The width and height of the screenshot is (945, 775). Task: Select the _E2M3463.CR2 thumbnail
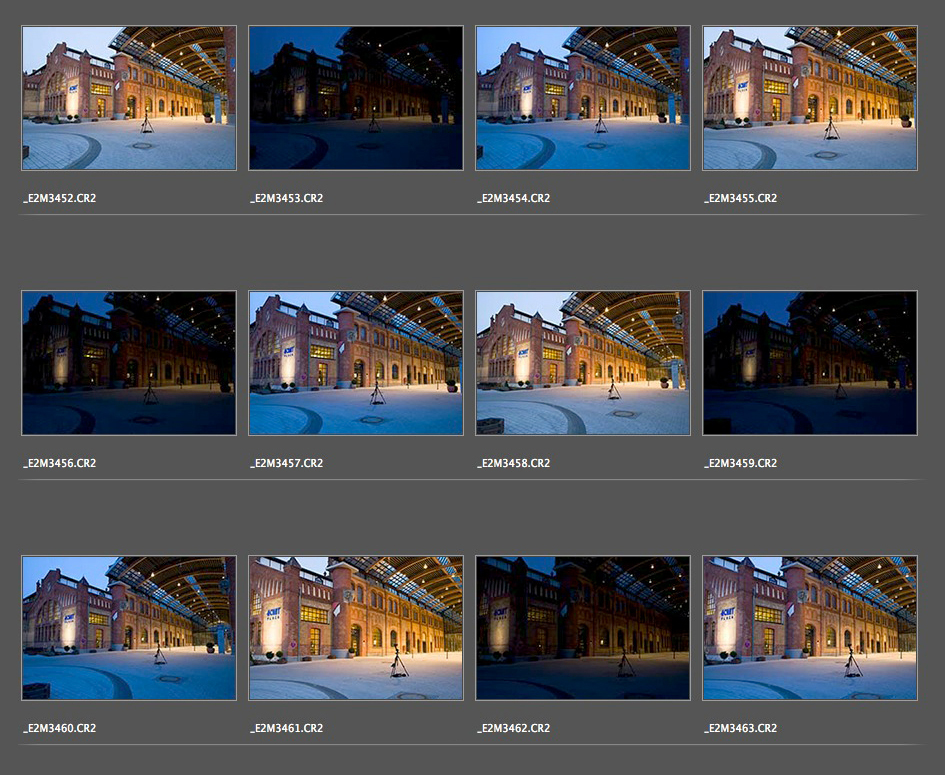(810, 628)
